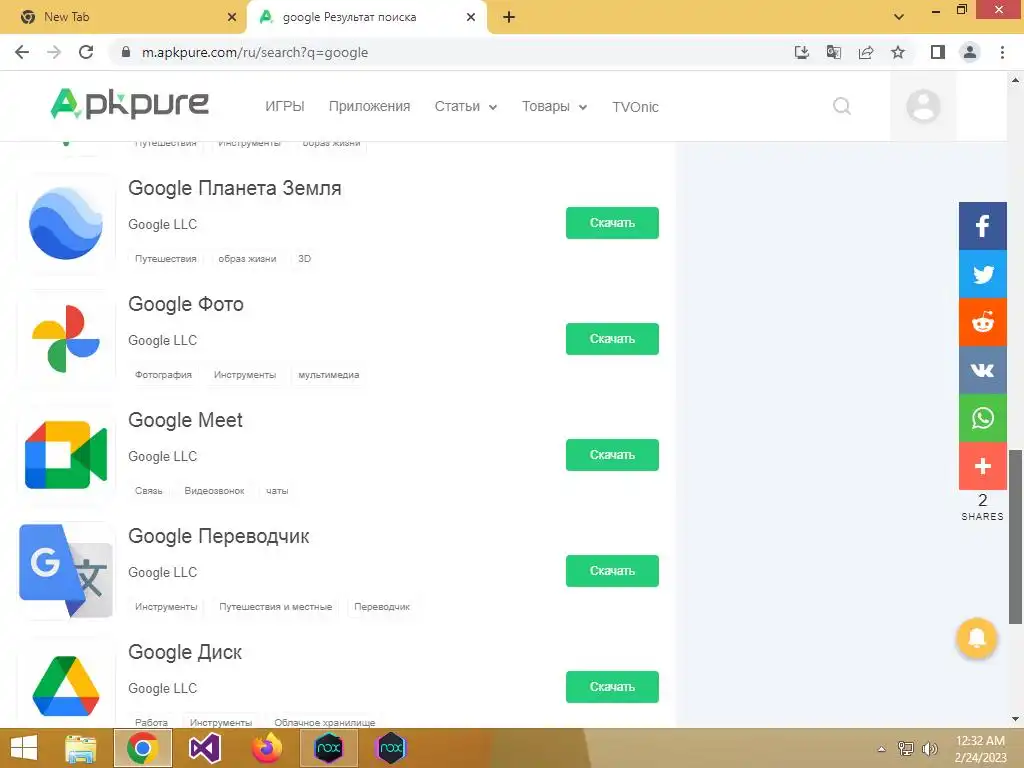Open the Google Meet title link
Image resolution: width=1024 pixels, height=768 pixels.
185,420
